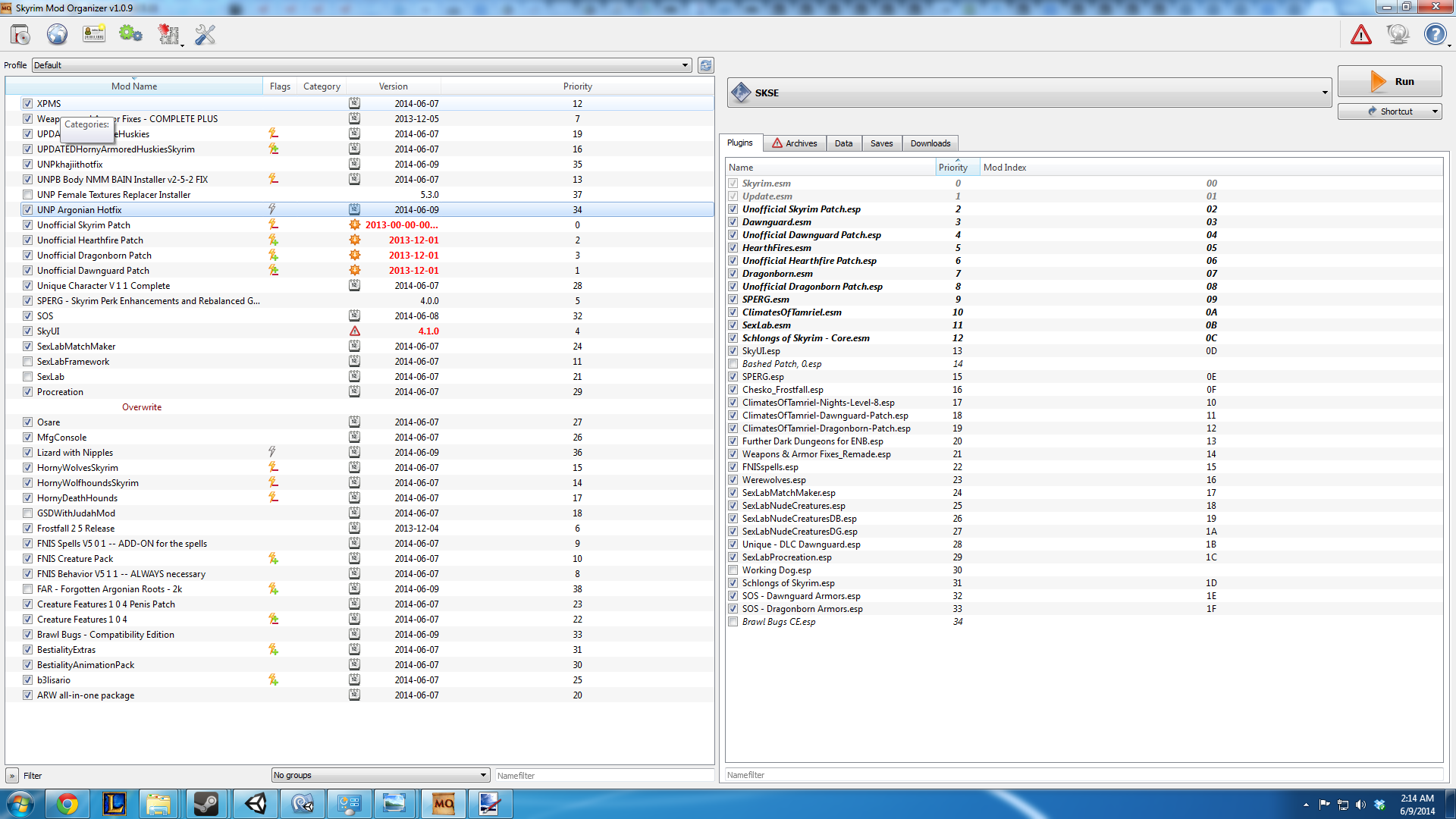The width and height of the screenshot is (1456, 819).
Task: Switch to the Downloads tab
Action: tap(930, 143)
